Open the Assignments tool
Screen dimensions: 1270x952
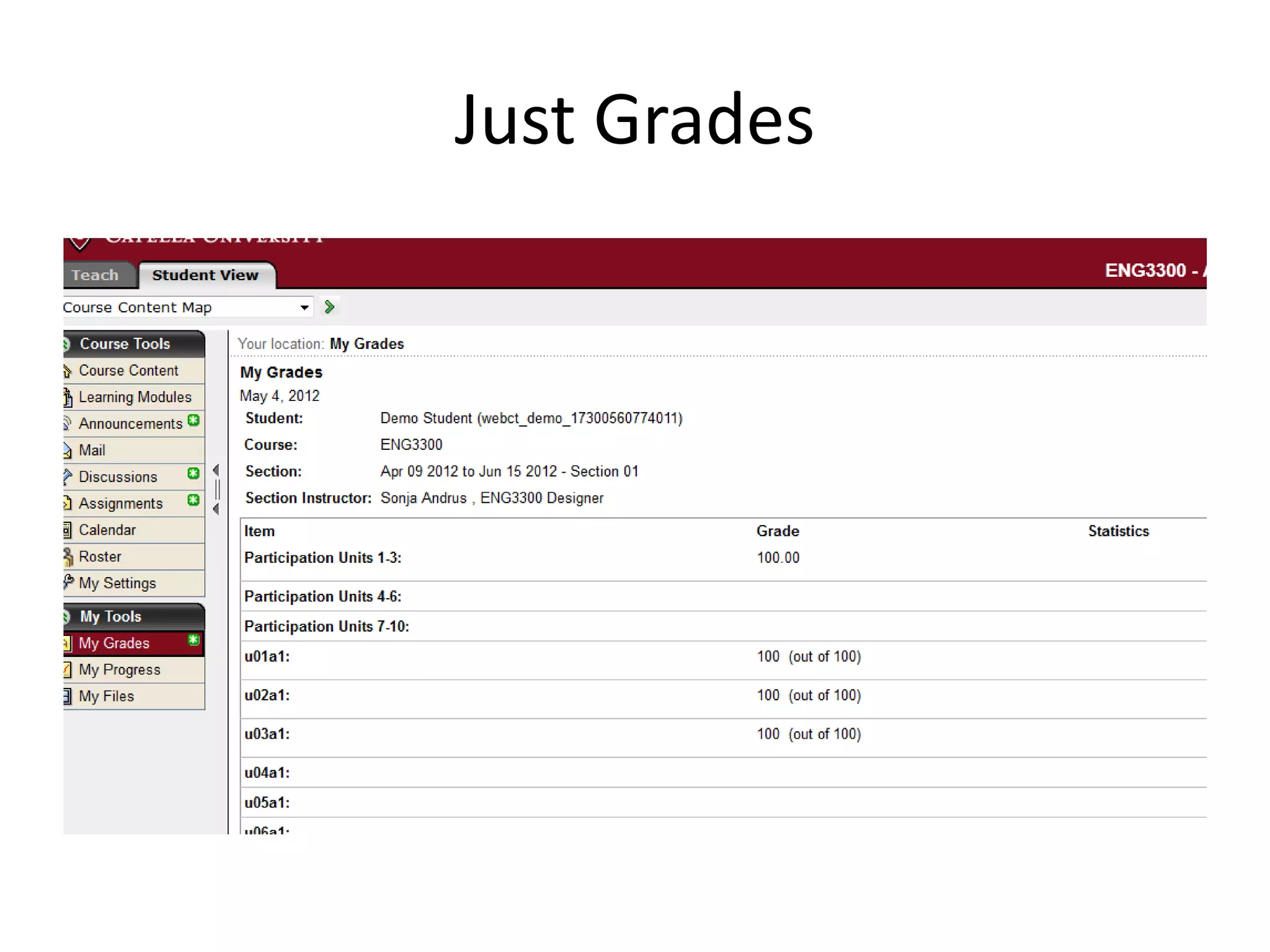(120, 503)
